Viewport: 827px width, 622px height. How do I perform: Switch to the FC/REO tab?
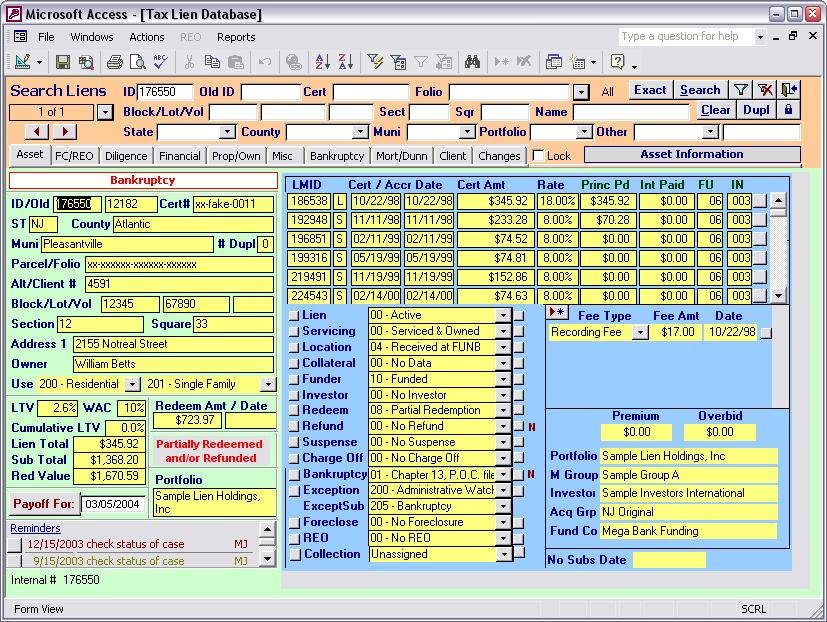pos(74,156)
